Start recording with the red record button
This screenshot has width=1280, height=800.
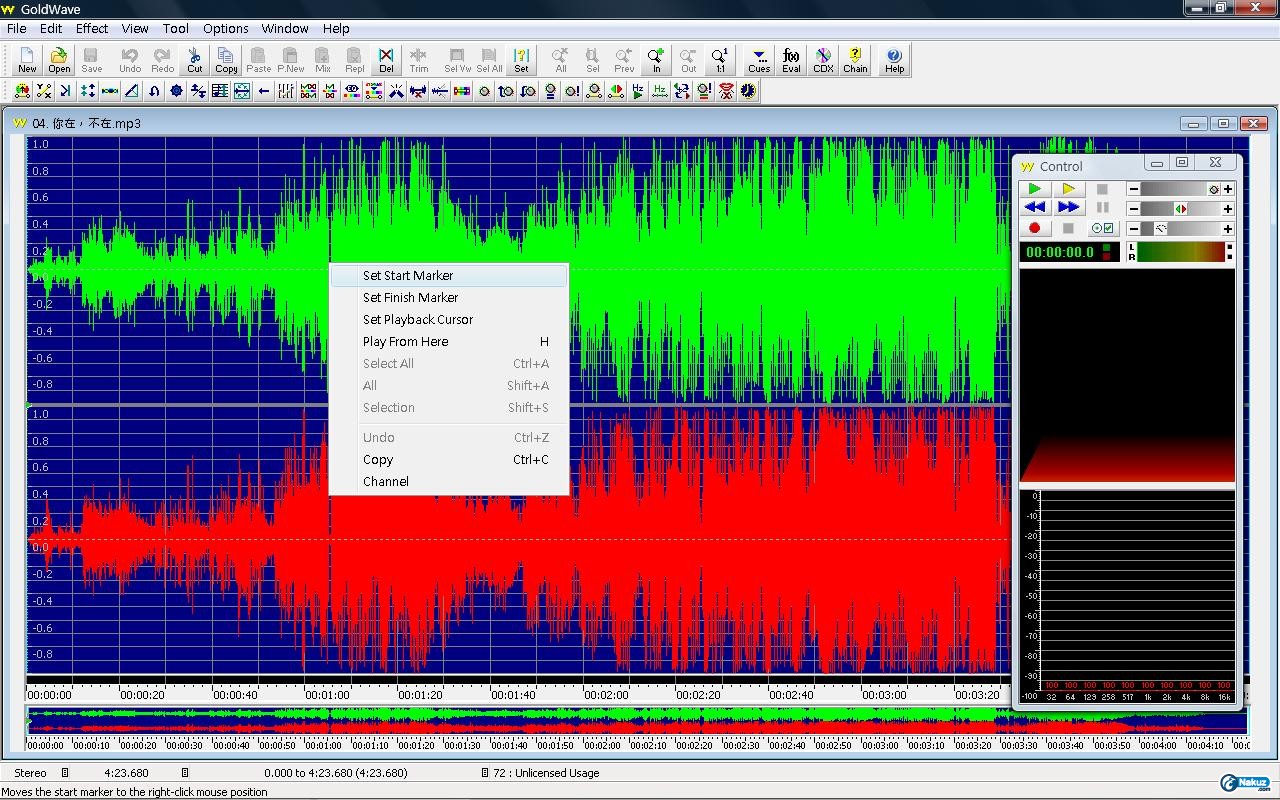pos(1035,228)
